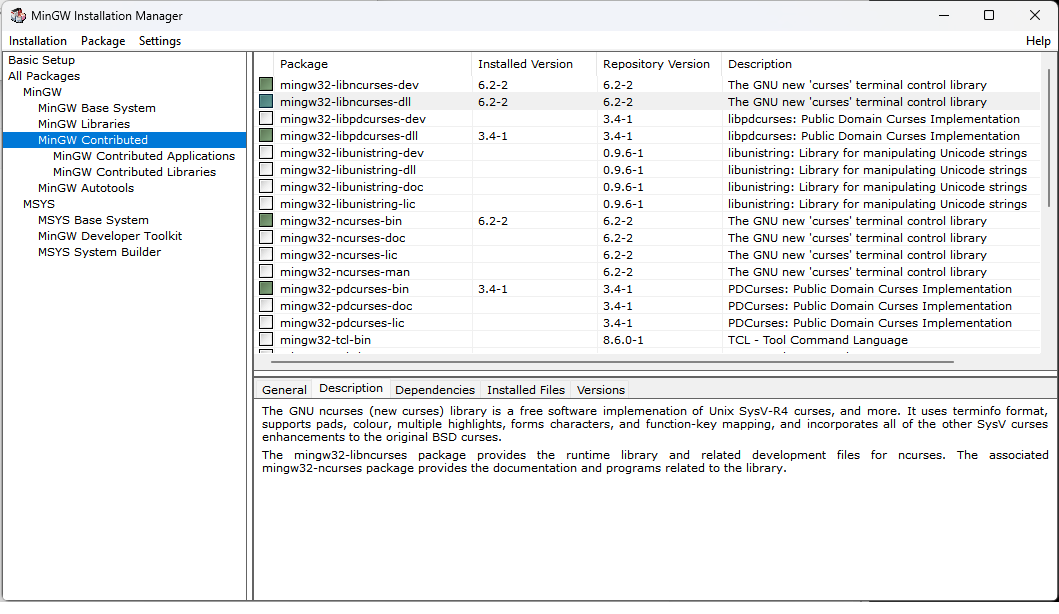This screenshot has height=614, width=1059.
Task: Mark the mingw32-libpdcurses-dev package checkbox
Action: point(266,119)
